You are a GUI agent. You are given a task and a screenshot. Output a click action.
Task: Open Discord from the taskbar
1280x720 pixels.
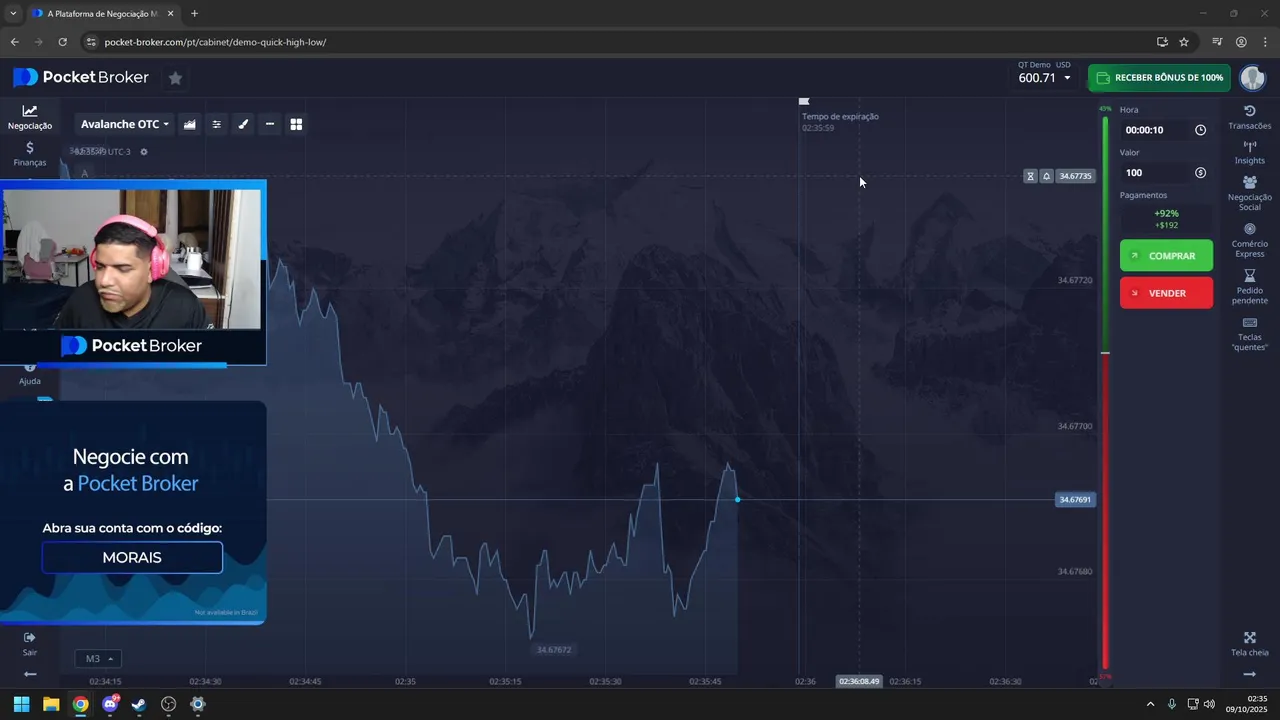[x=110, y=704]
